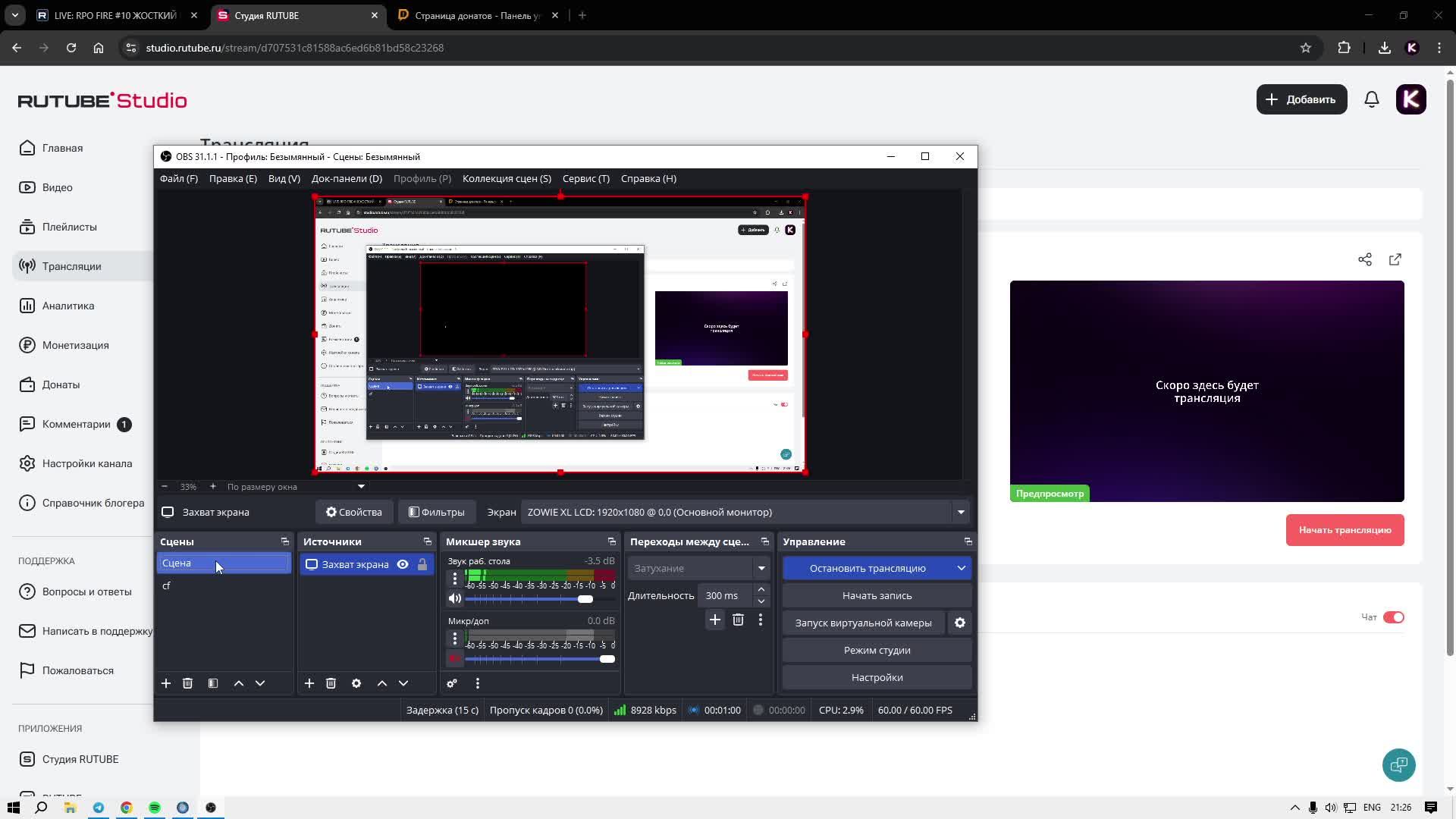
Task: Open OBS Настройки button
Action: coord(877,677)
